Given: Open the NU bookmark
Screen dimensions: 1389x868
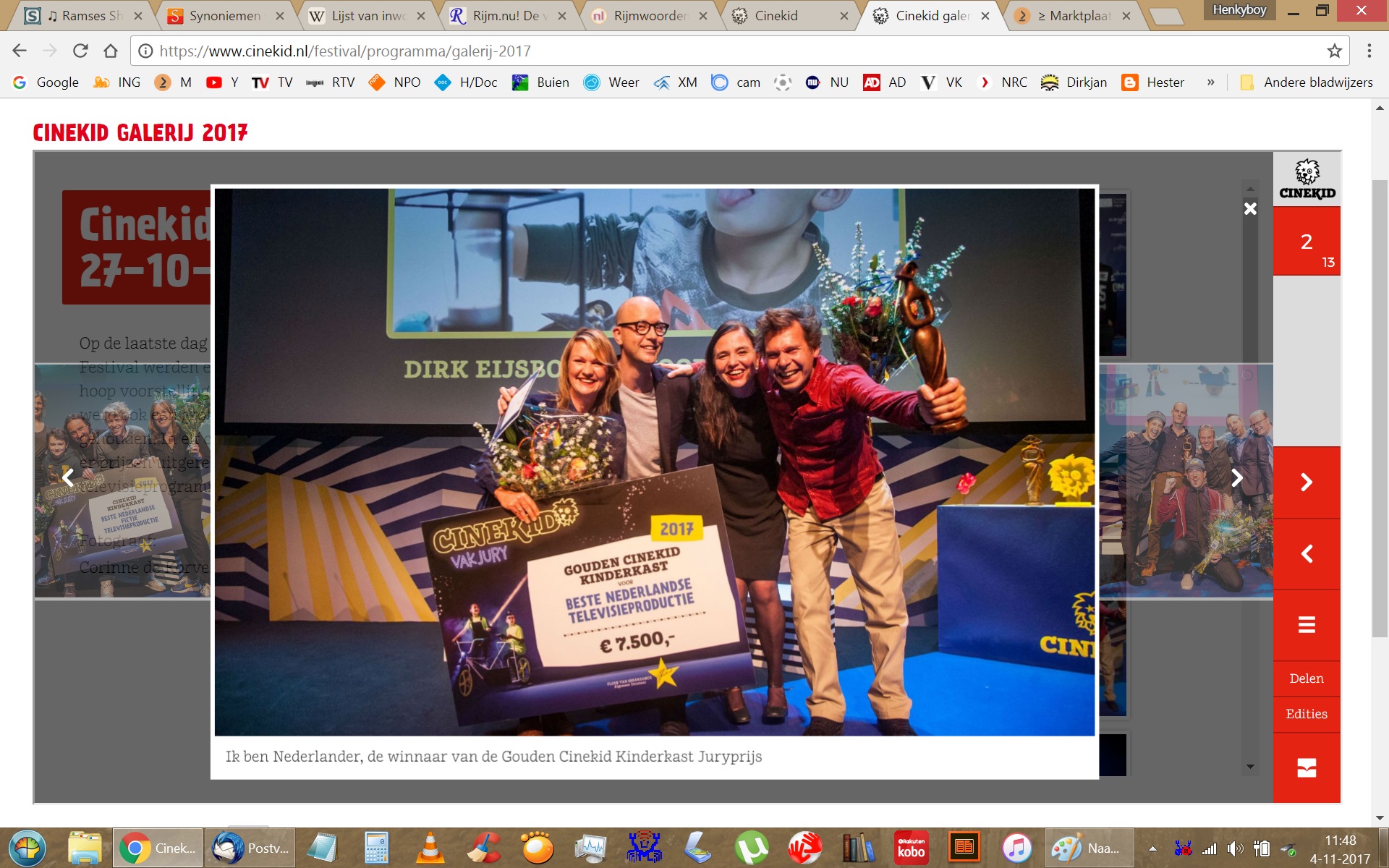Looking at the screenshot, I should [827, 82].
